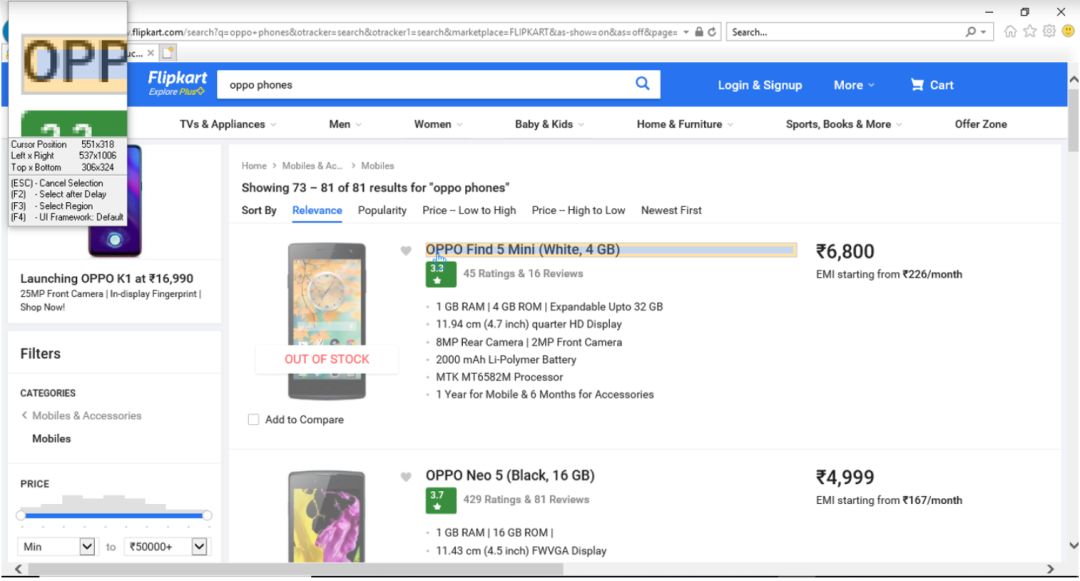Sort by Price High to Low

point(578,210)
